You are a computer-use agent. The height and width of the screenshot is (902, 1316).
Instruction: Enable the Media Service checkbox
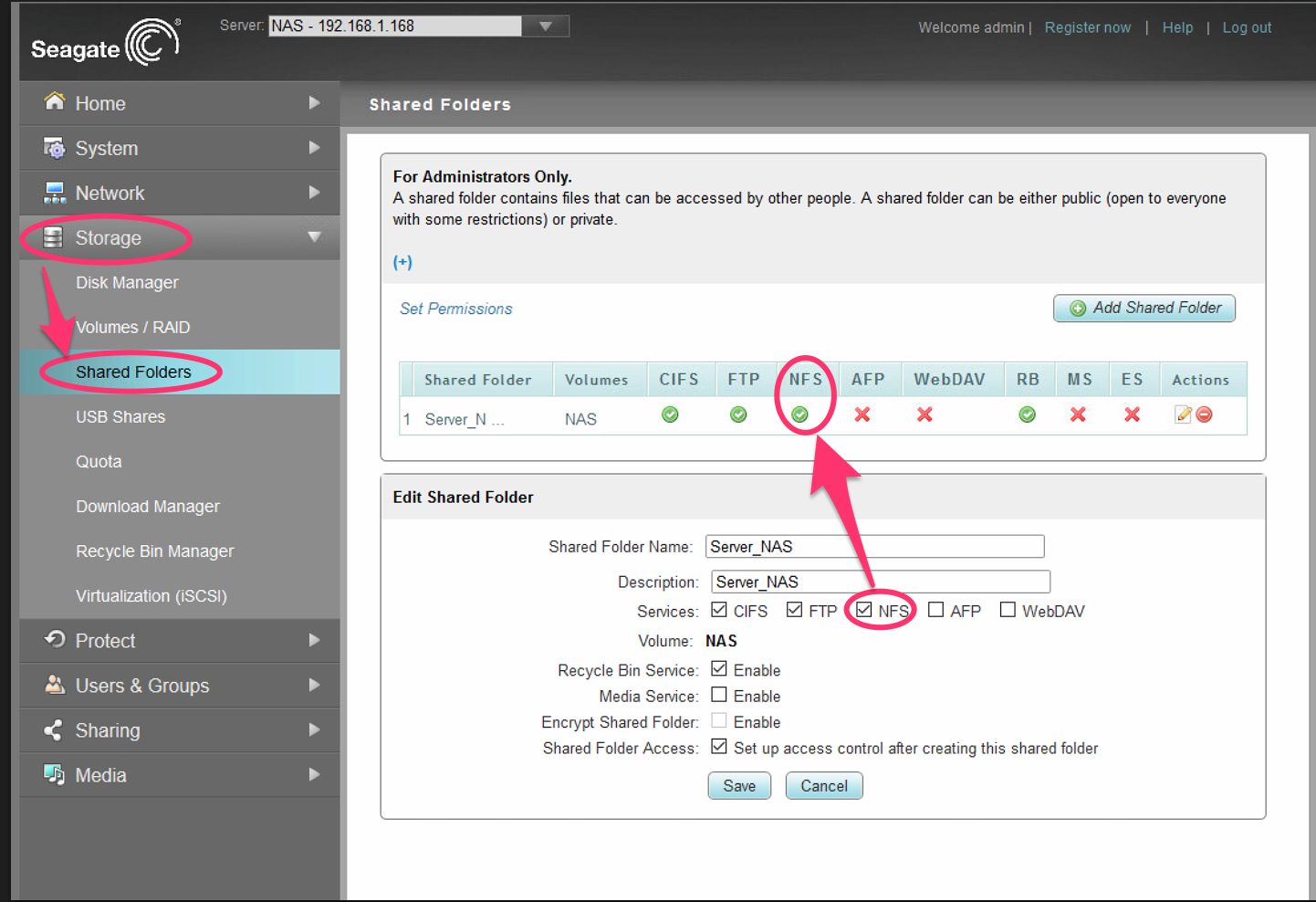coord(719,695)
